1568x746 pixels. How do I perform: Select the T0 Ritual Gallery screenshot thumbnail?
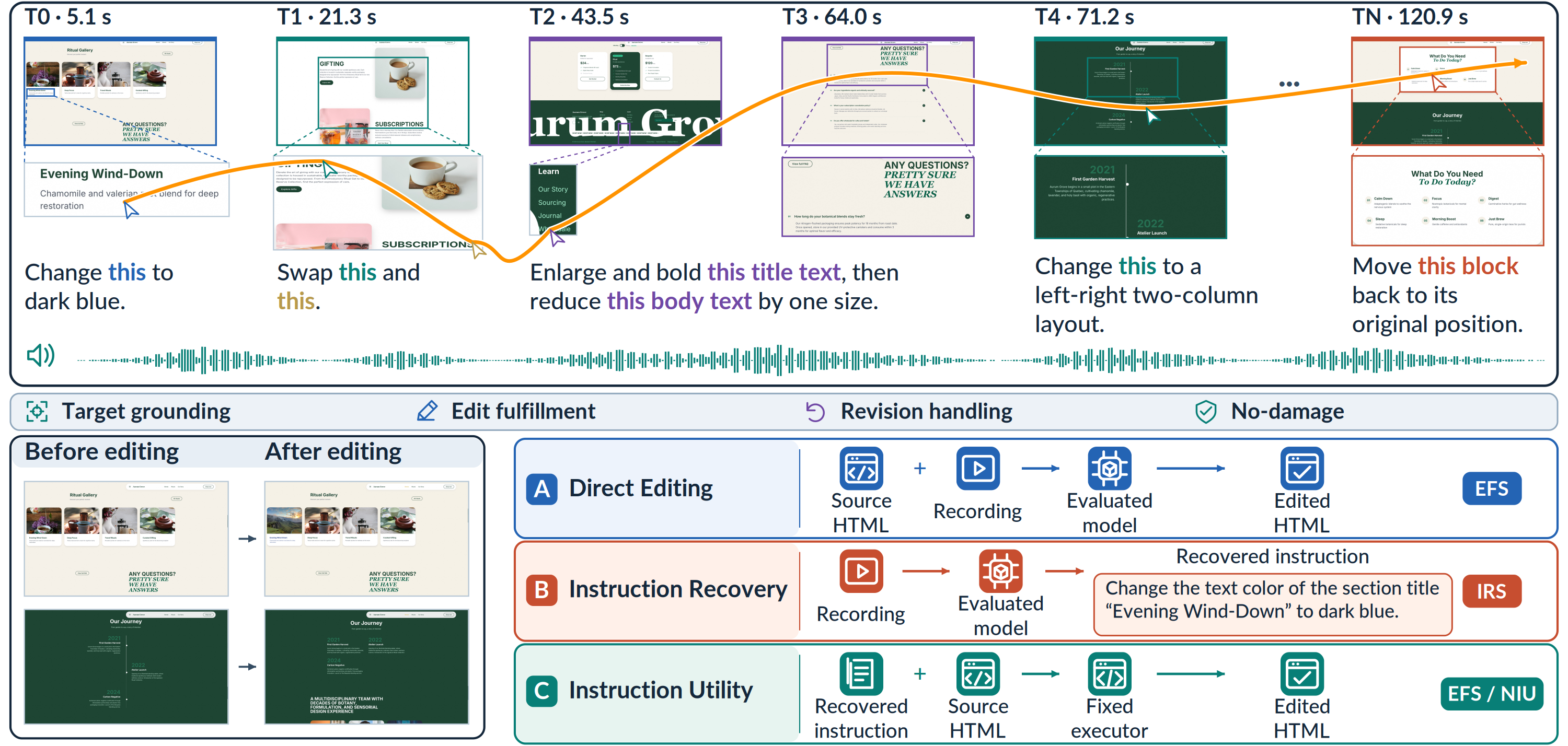[x=120, y=91]
